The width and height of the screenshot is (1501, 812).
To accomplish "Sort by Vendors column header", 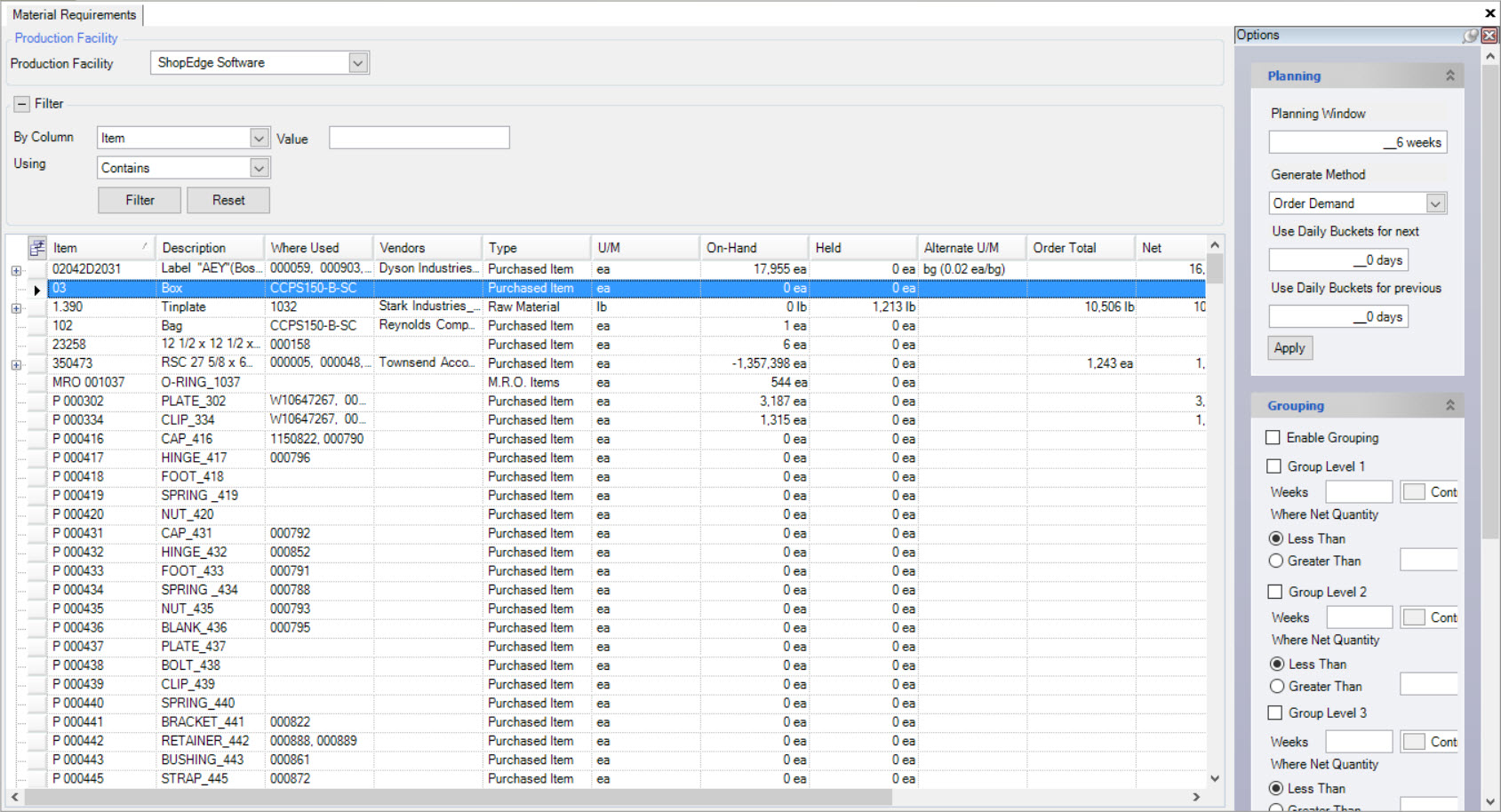I will point(428,248).
